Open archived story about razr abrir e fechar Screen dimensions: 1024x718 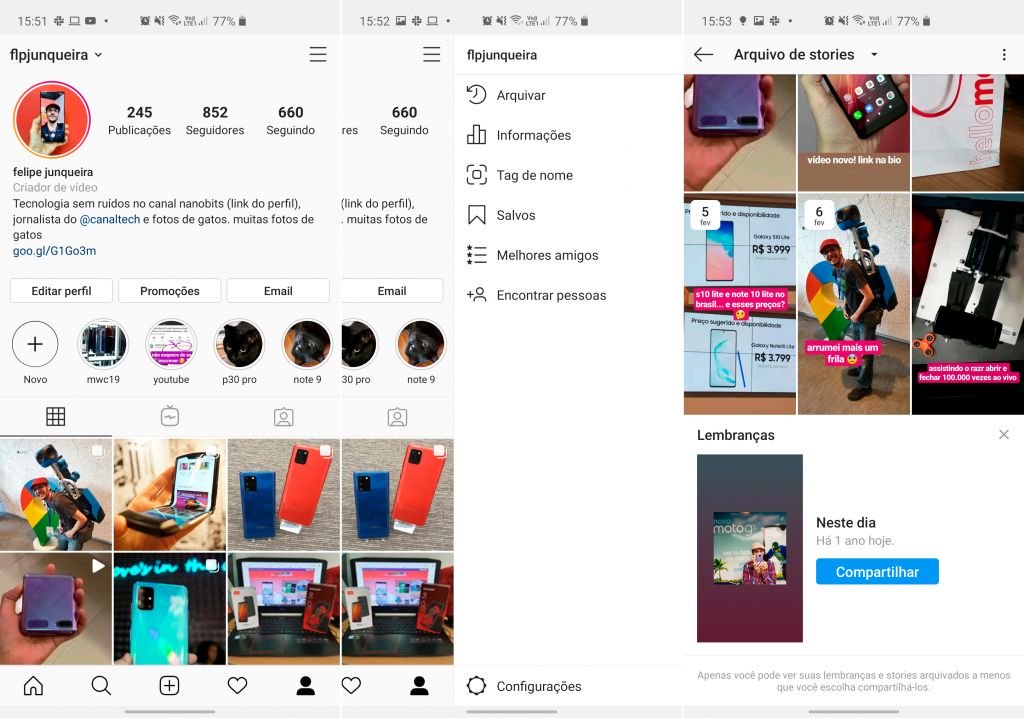point(968,304)
